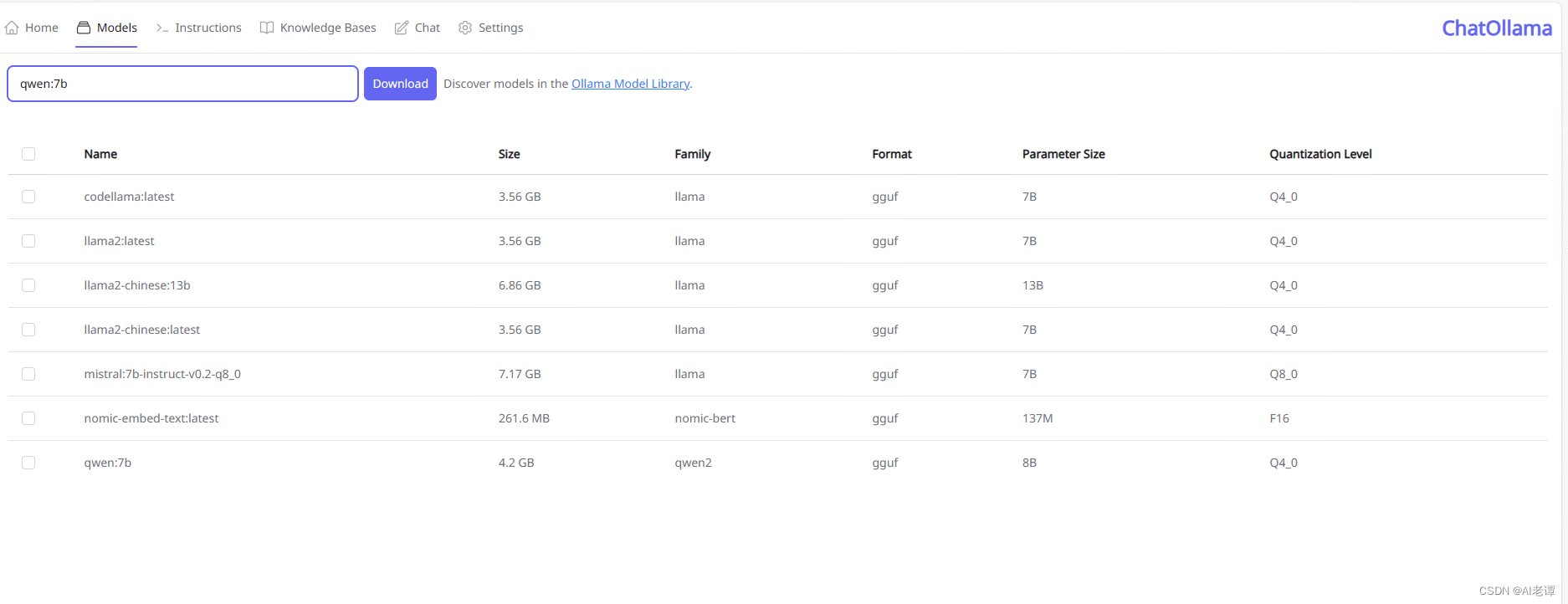Click the Chat pencil icon

pyautogui.click(x=402, y=28)
